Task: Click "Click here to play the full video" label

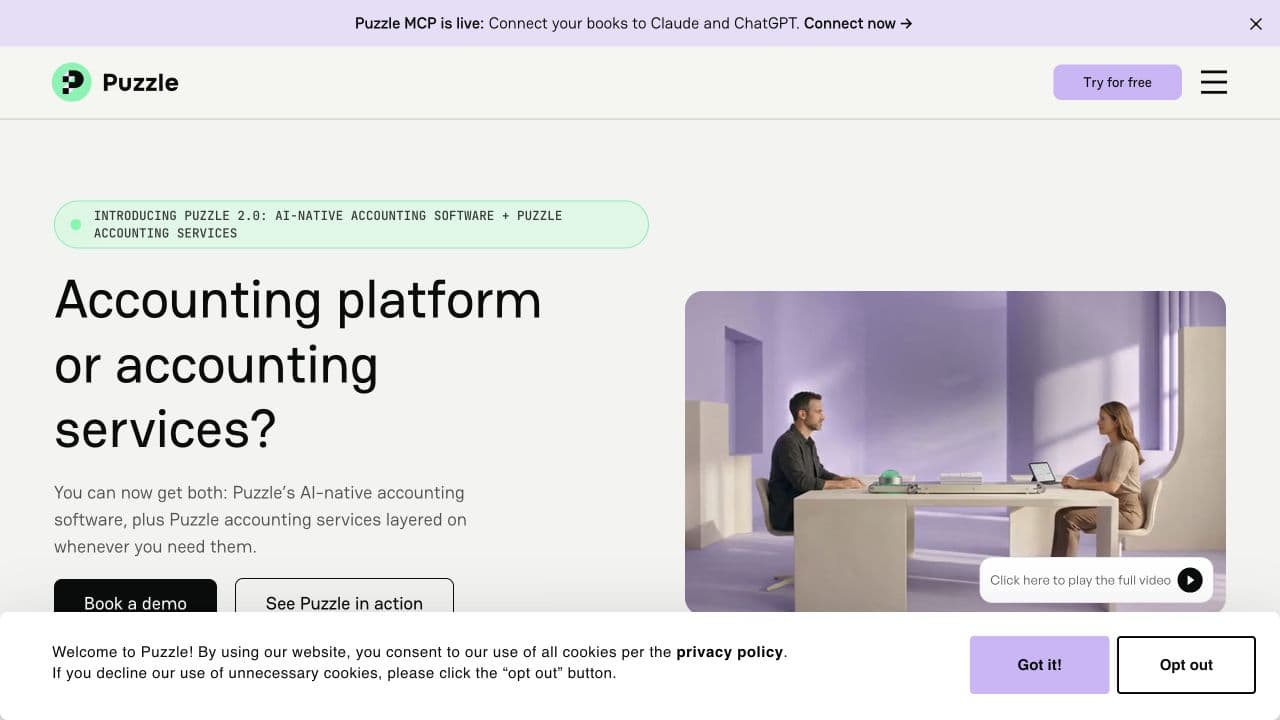Action: 1080,580
